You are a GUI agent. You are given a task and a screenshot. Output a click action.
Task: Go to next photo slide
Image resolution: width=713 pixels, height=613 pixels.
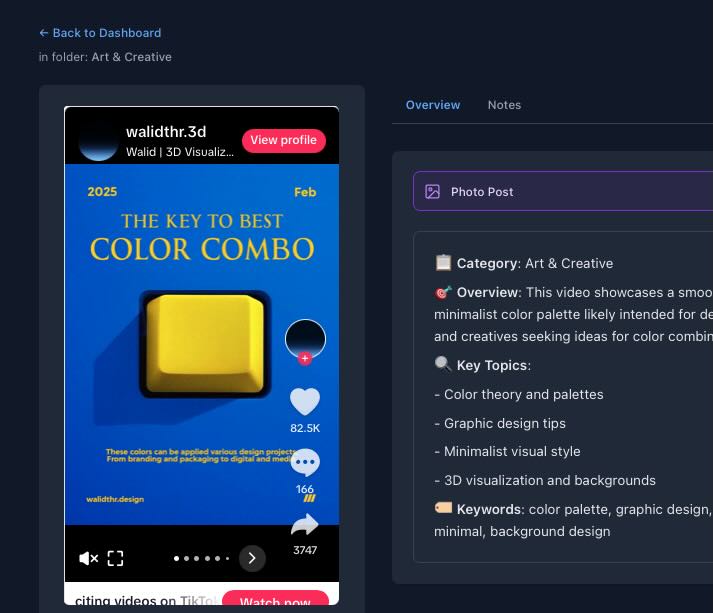click(252, 558)
